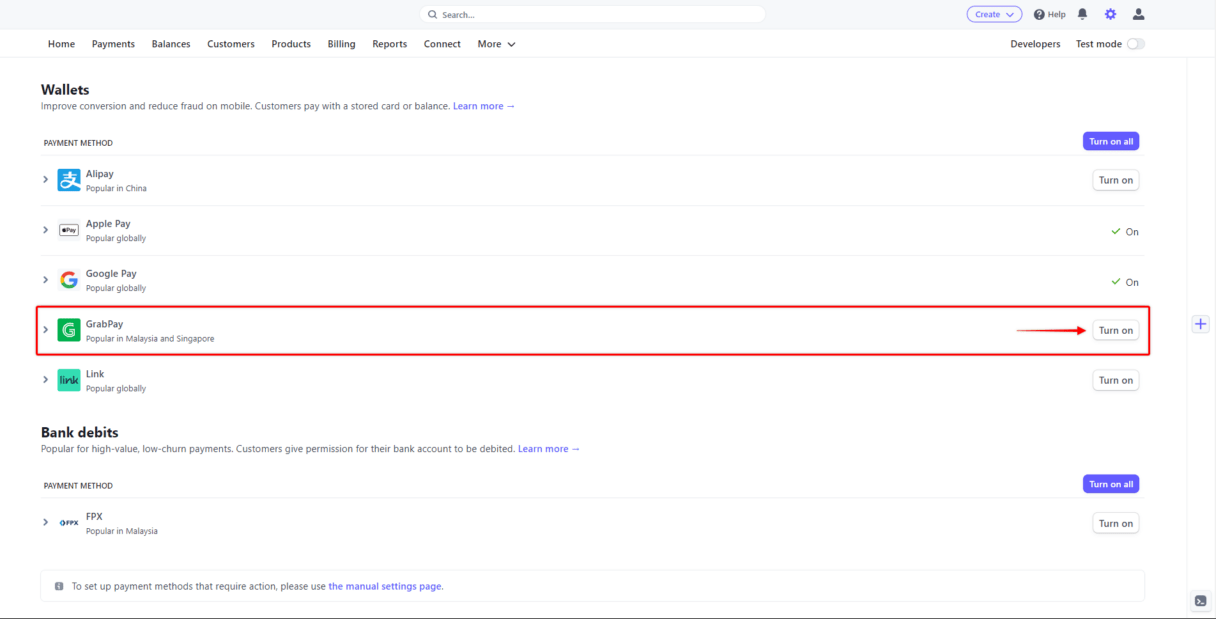Open the Create dropdown button
This screenshot has width=1216, height=619.
pyautogui.click(x=994, y=14)
